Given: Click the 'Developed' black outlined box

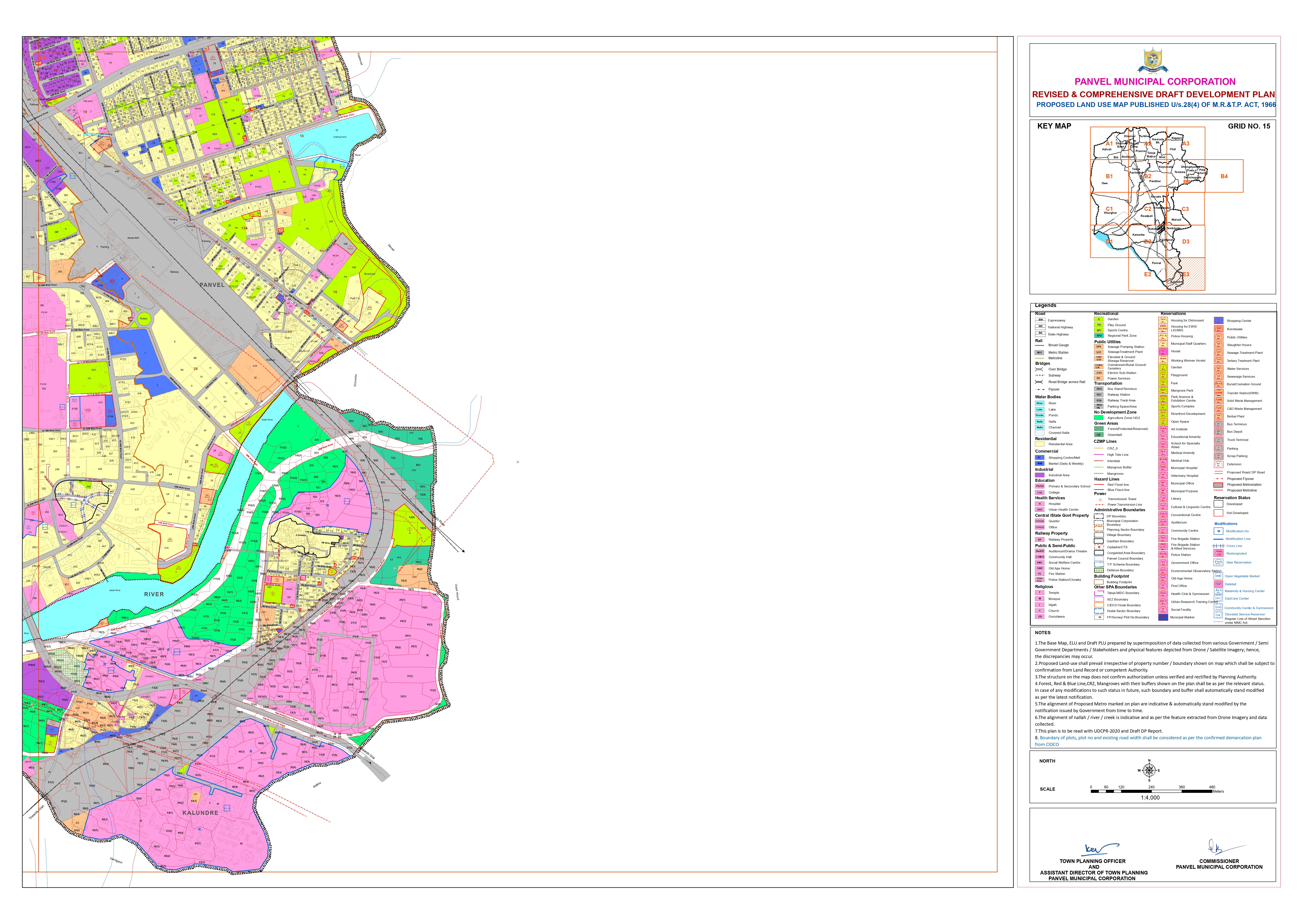Looking at the screenshot, I should 1218,504.
